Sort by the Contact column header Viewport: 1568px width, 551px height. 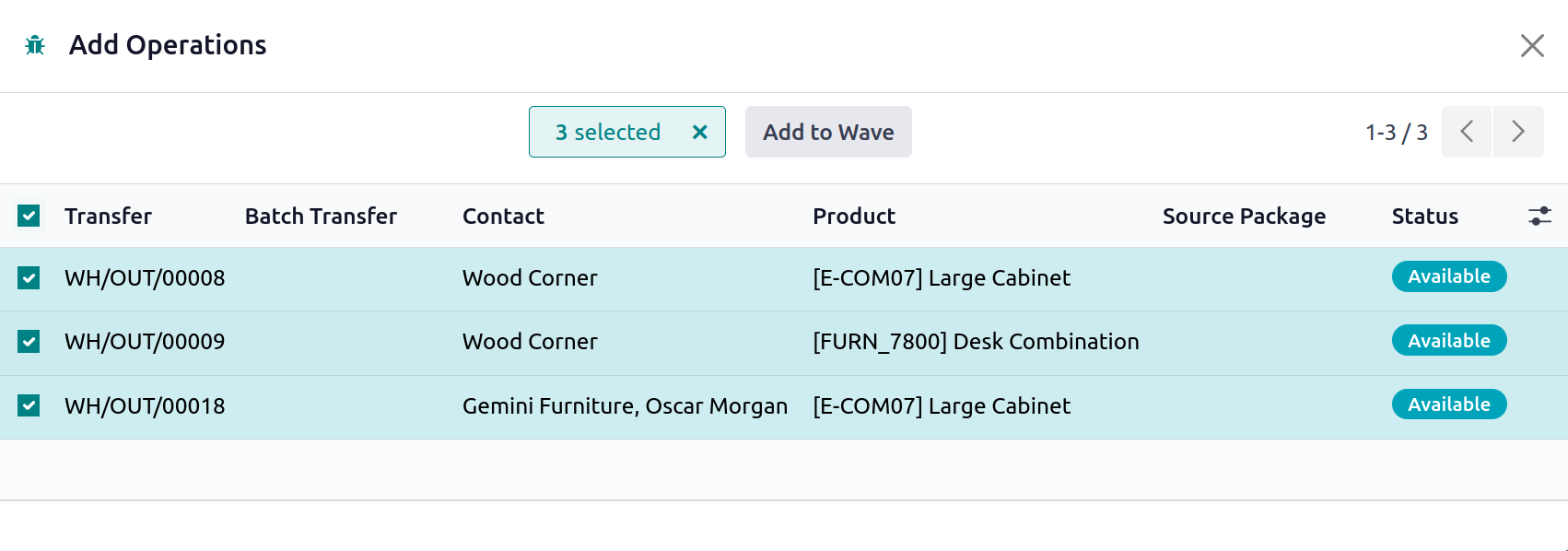[x=503, y=216]
